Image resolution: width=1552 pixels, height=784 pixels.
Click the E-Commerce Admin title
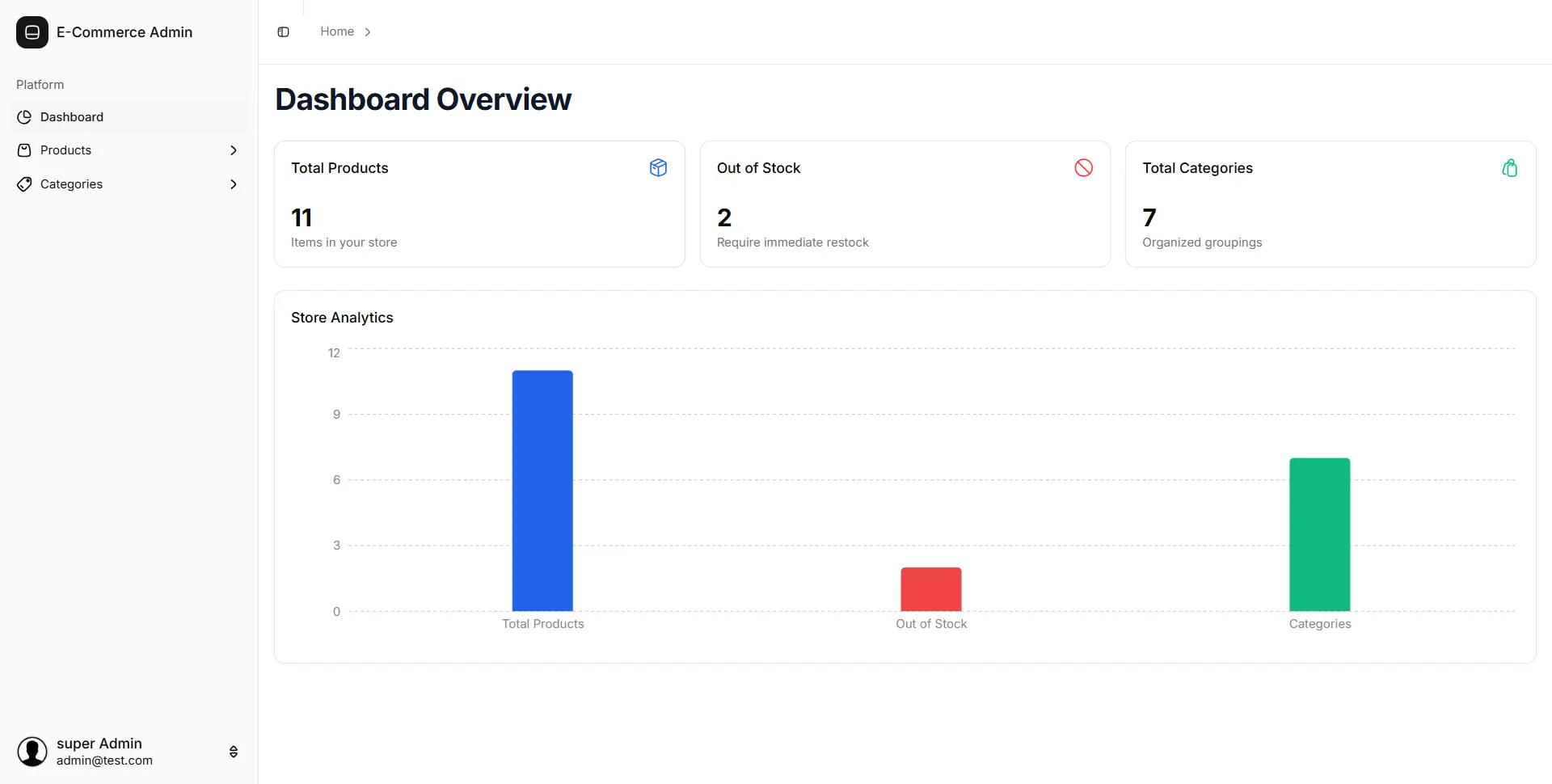pyautogui.click(x=124, y=32)
